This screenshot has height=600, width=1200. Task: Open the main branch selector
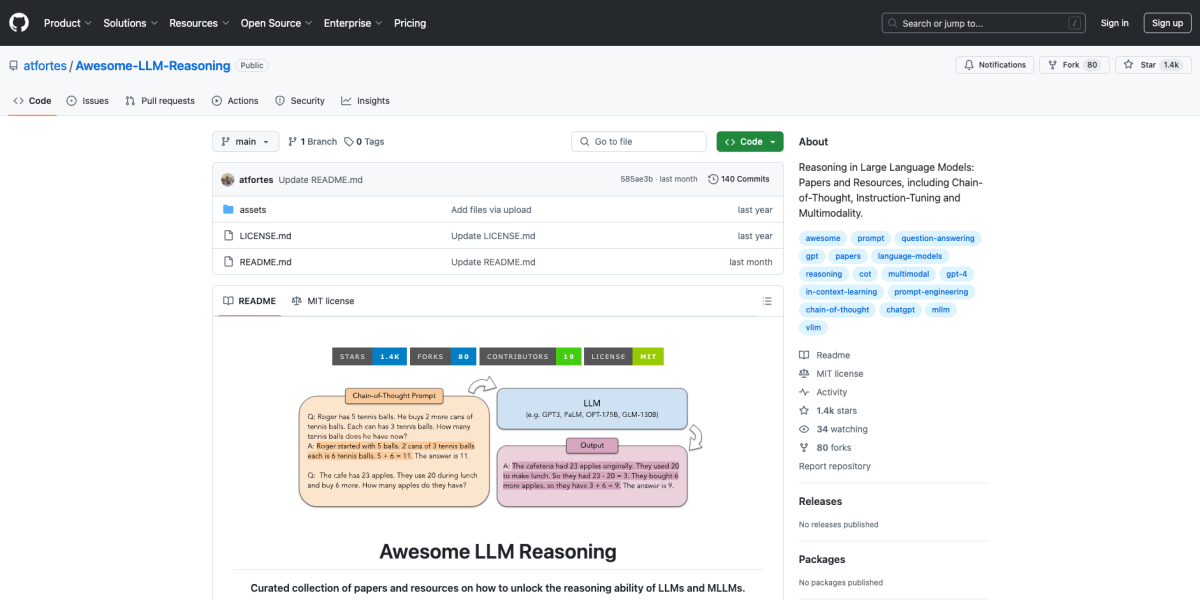tap(245, 141)
